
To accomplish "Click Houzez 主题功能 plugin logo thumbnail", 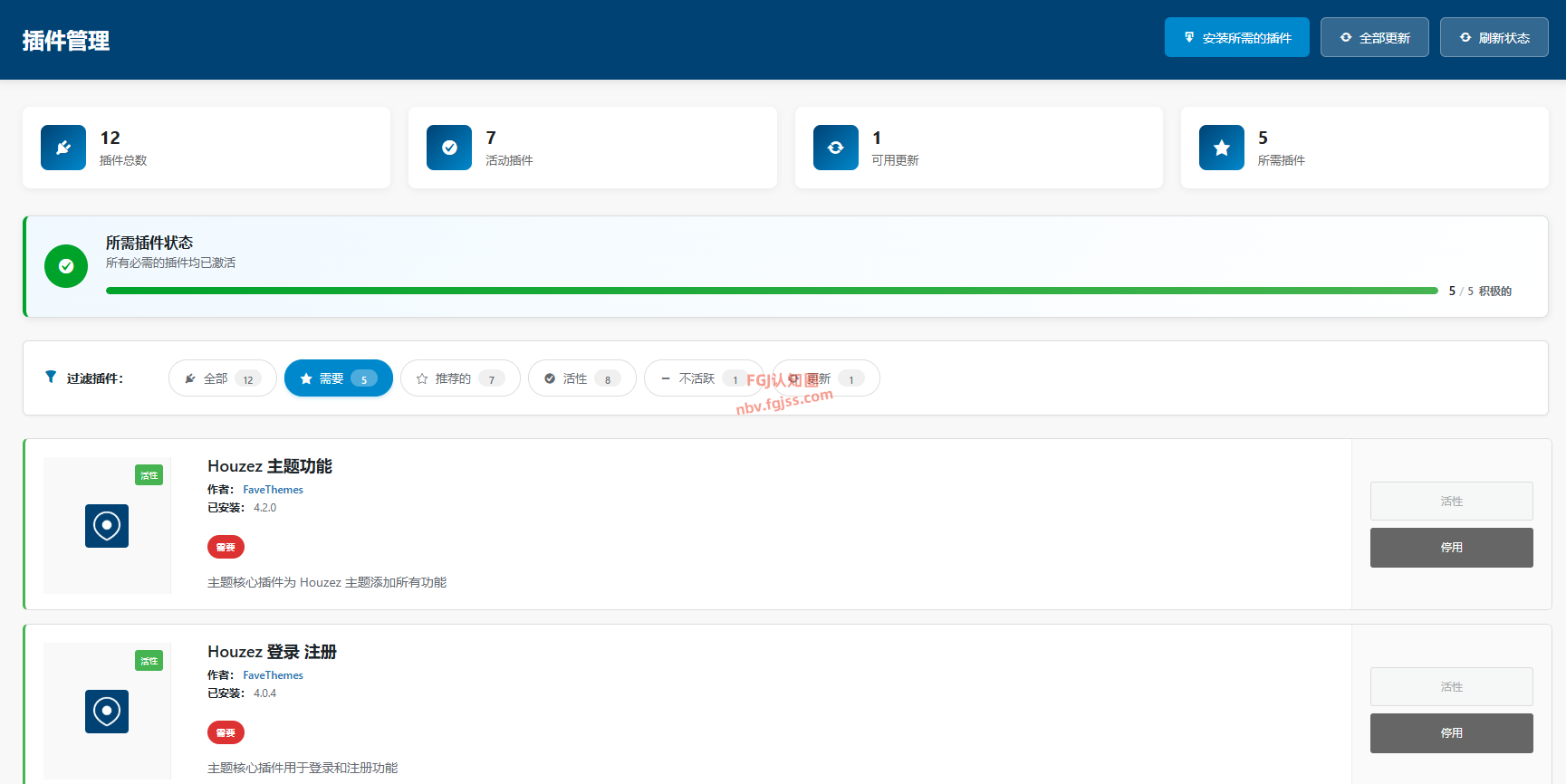I will (x=107, y=526).
